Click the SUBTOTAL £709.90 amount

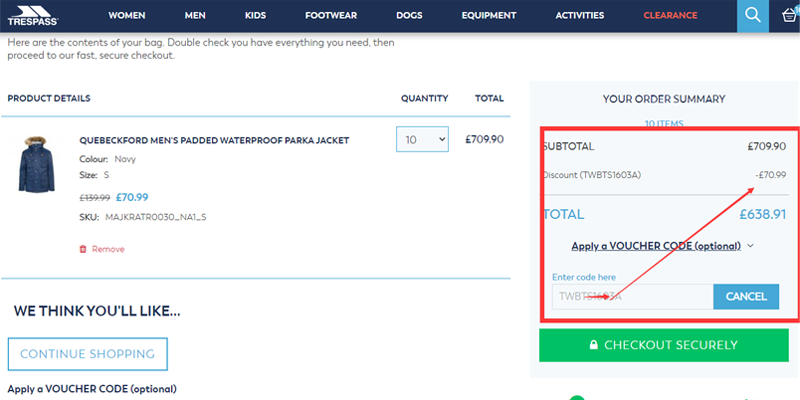pos(767,146)
